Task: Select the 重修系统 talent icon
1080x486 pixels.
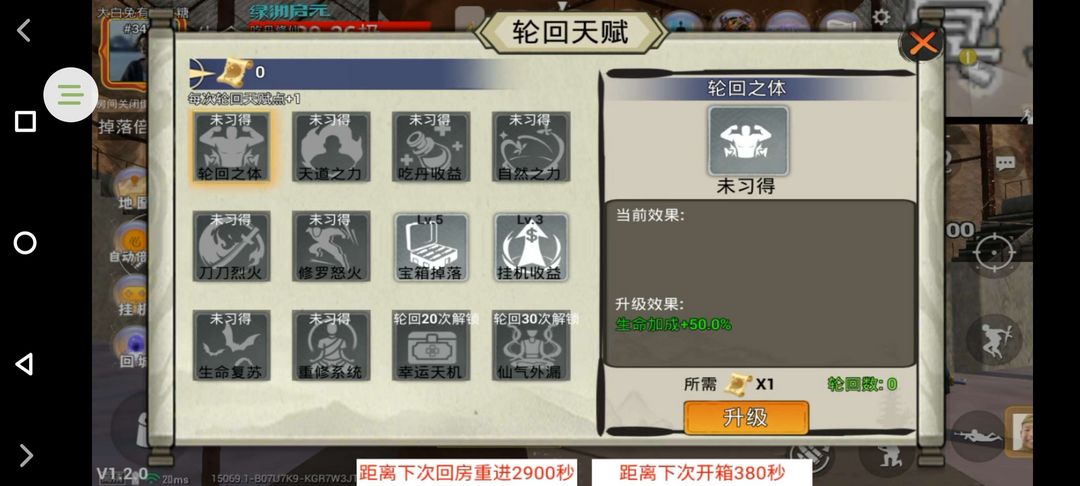Action: click(331, 346)
